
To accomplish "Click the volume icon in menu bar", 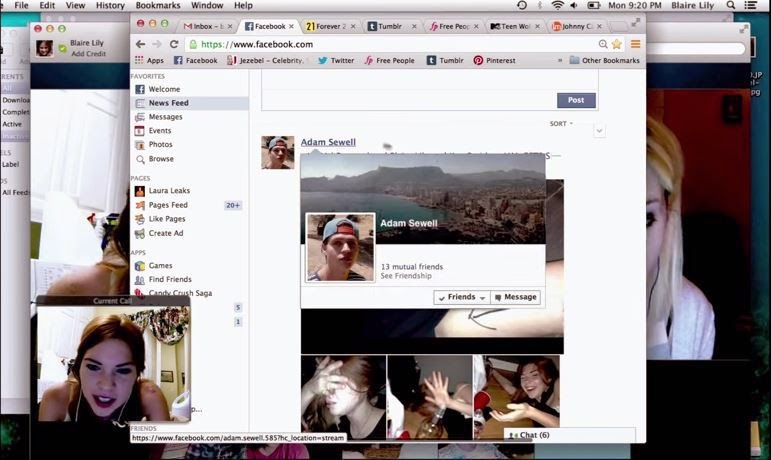I will (573, 5).
